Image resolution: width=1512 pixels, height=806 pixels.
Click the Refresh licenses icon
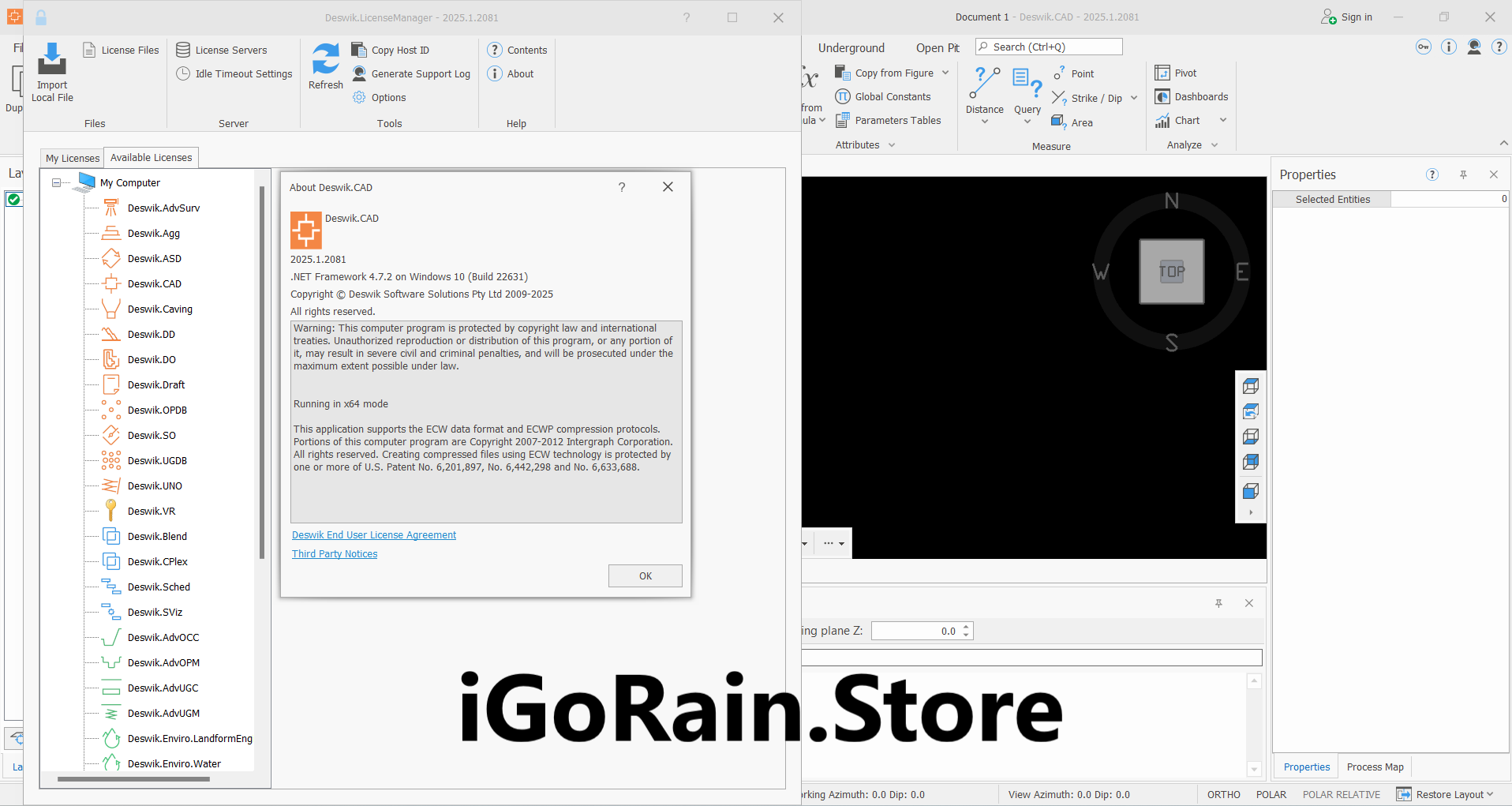325,59
